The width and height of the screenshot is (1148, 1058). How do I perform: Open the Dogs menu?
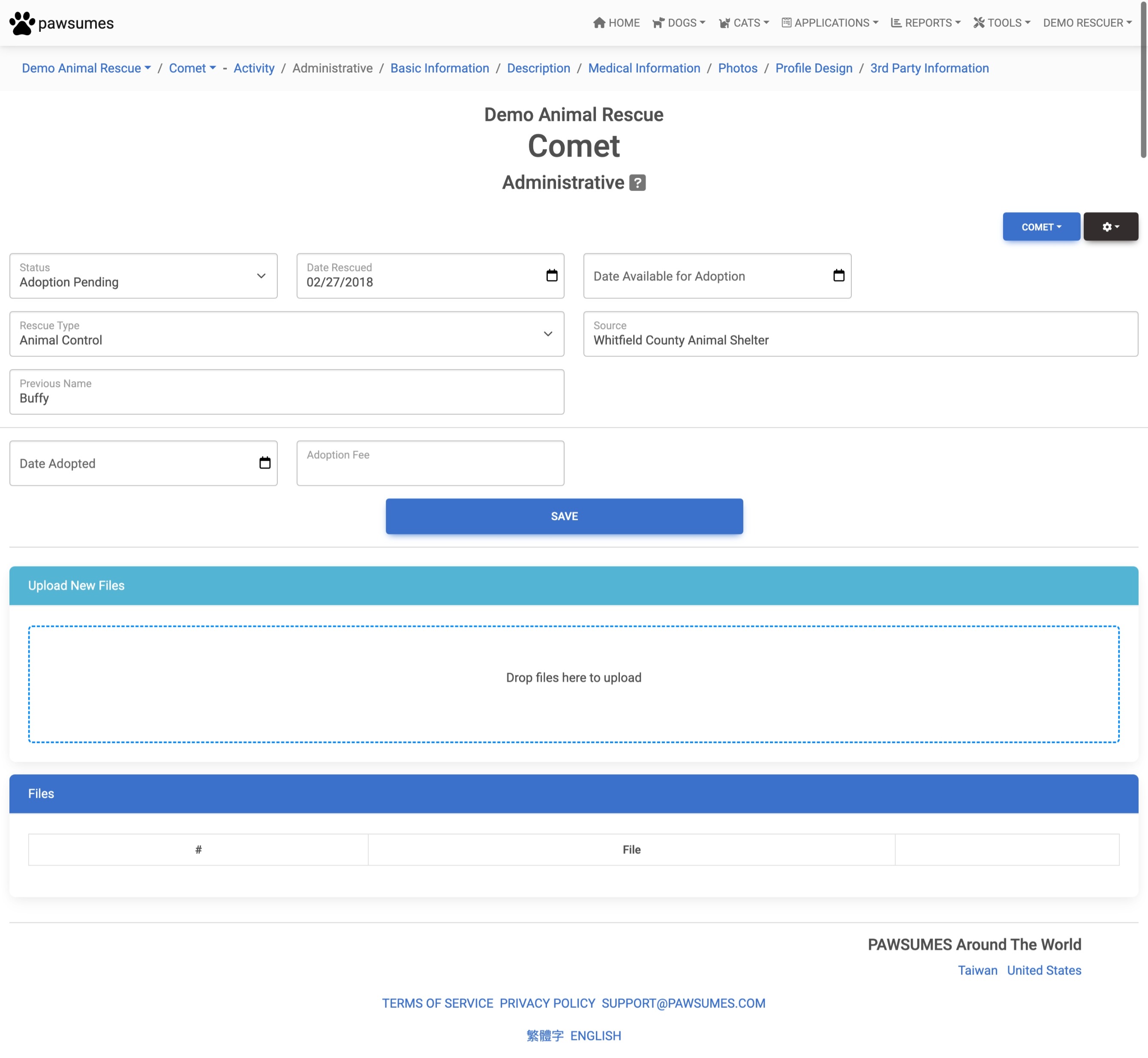pyautogui.click(x=679, y=23)
